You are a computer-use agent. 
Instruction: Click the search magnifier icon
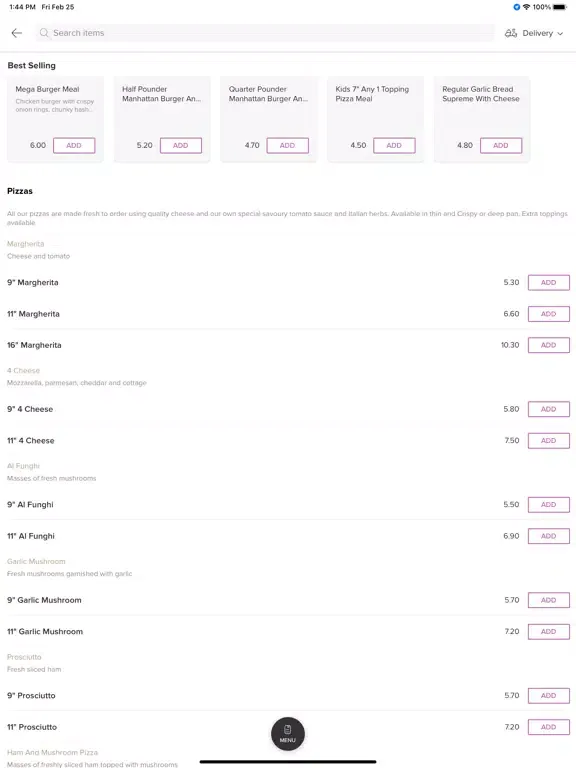pos(44,33)
